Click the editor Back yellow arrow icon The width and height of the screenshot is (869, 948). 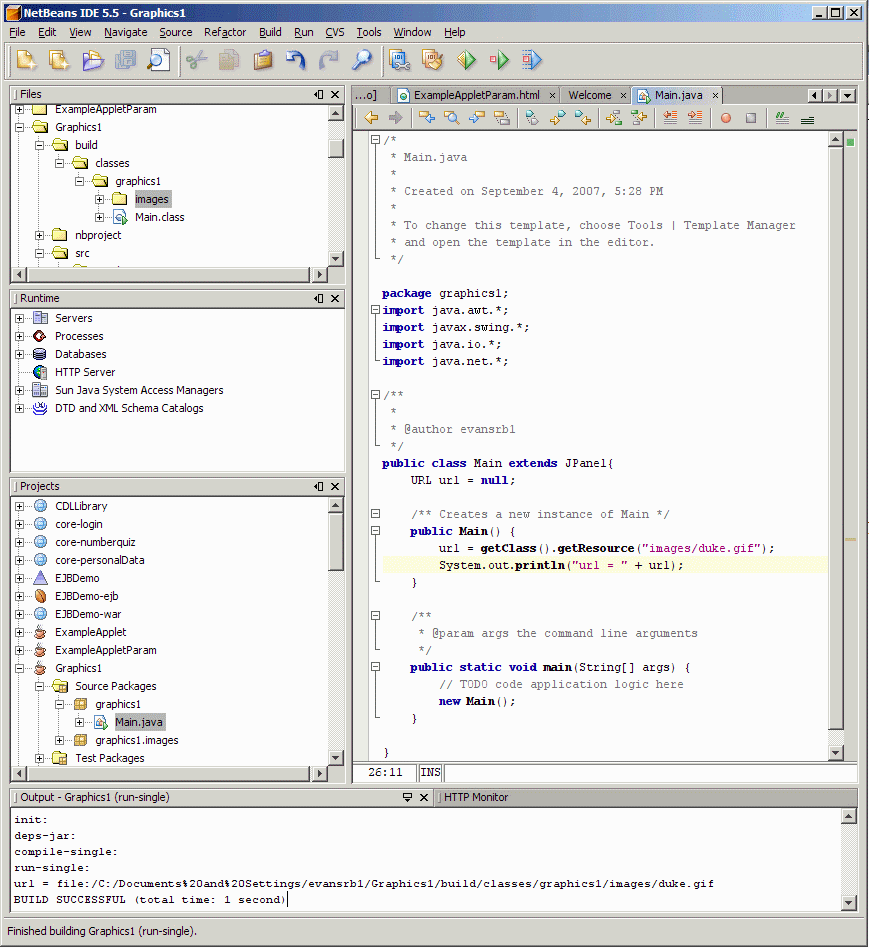[371, 118]
